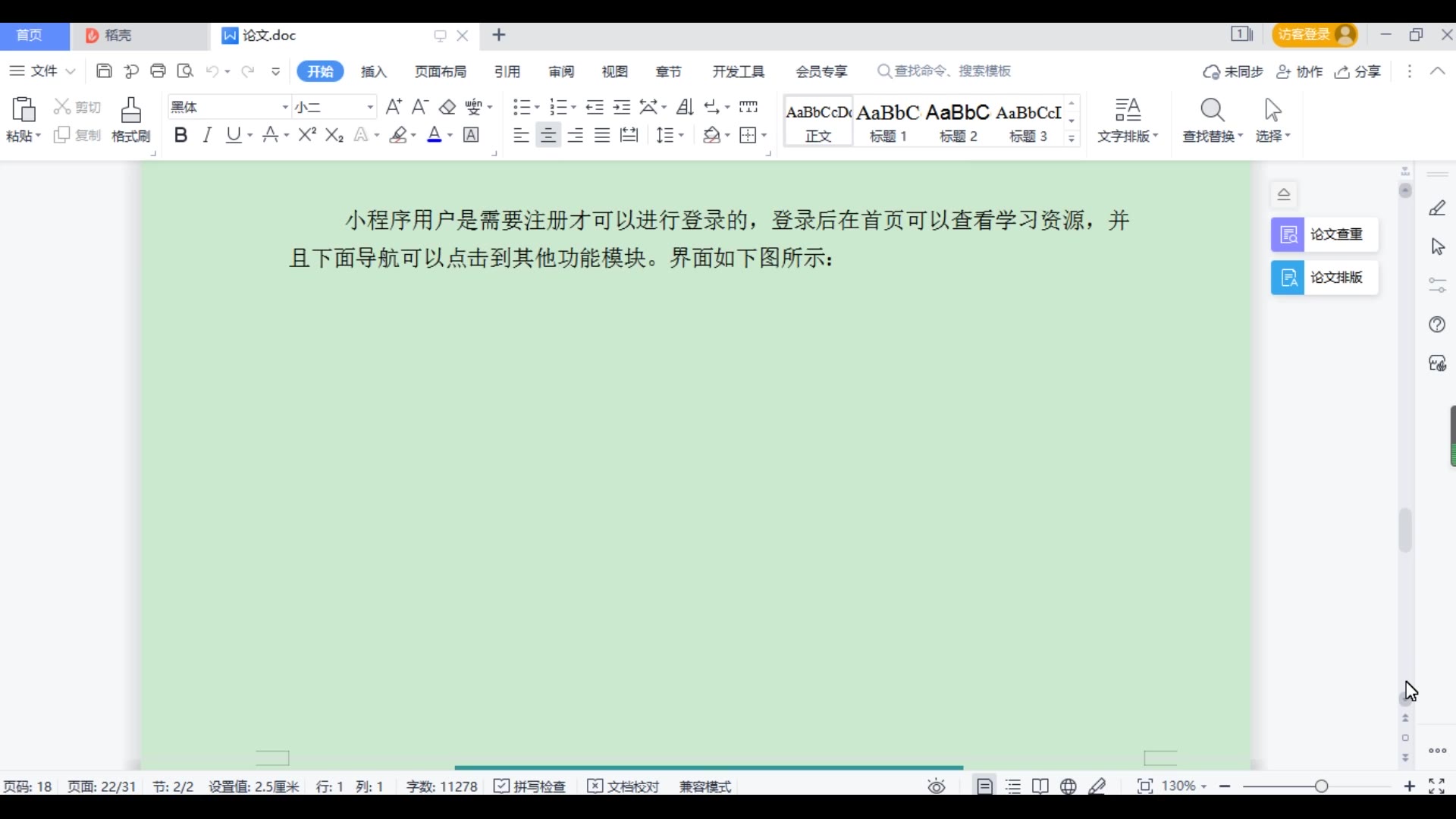Image resolution: width=1456 pixels, height=819 pixels.
Task: Click the Save icon in quick toolbar
Action: 104,71
